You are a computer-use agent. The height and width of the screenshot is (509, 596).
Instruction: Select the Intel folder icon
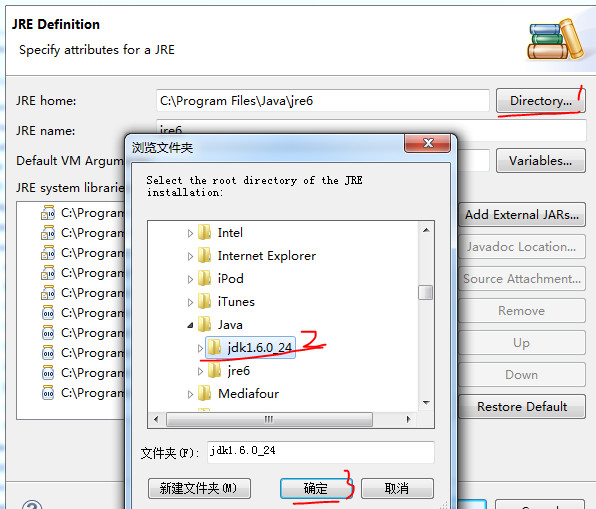tap(204, 232)
